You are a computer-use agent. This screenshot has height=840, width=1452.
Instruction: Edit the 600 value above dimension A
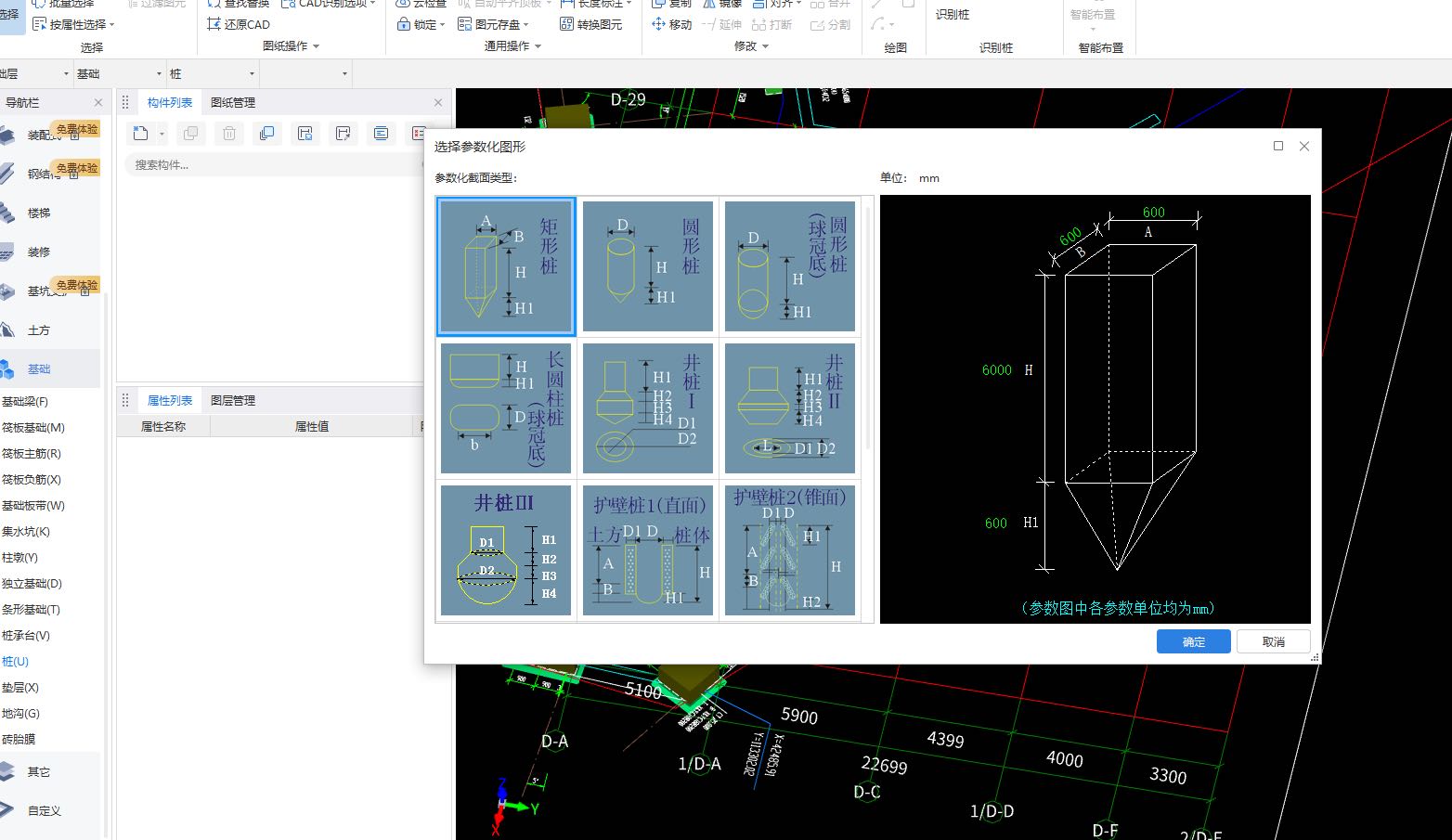[1154, 213]
